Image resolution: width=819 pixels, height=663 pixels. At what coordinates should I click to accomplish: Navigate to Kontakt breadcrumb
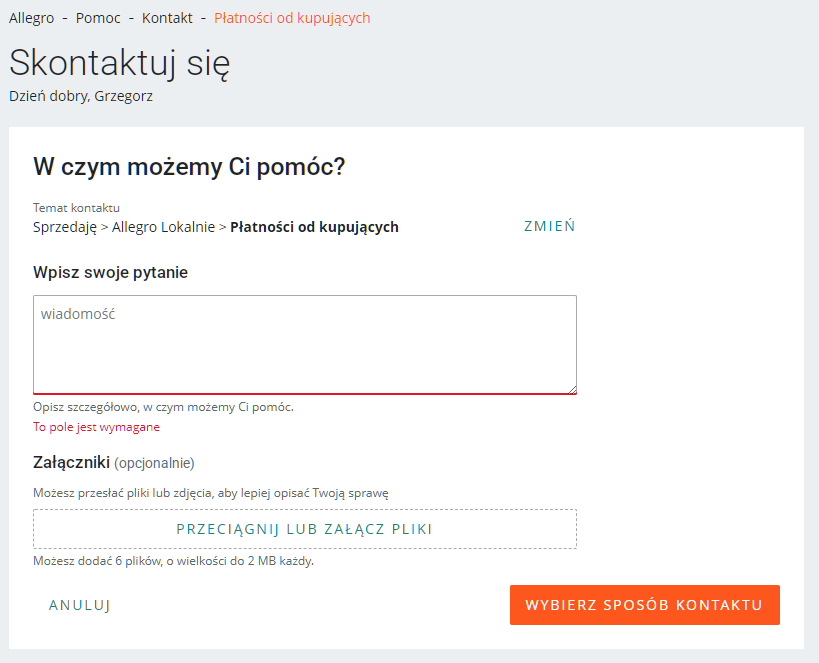click(x=167, y=18)
